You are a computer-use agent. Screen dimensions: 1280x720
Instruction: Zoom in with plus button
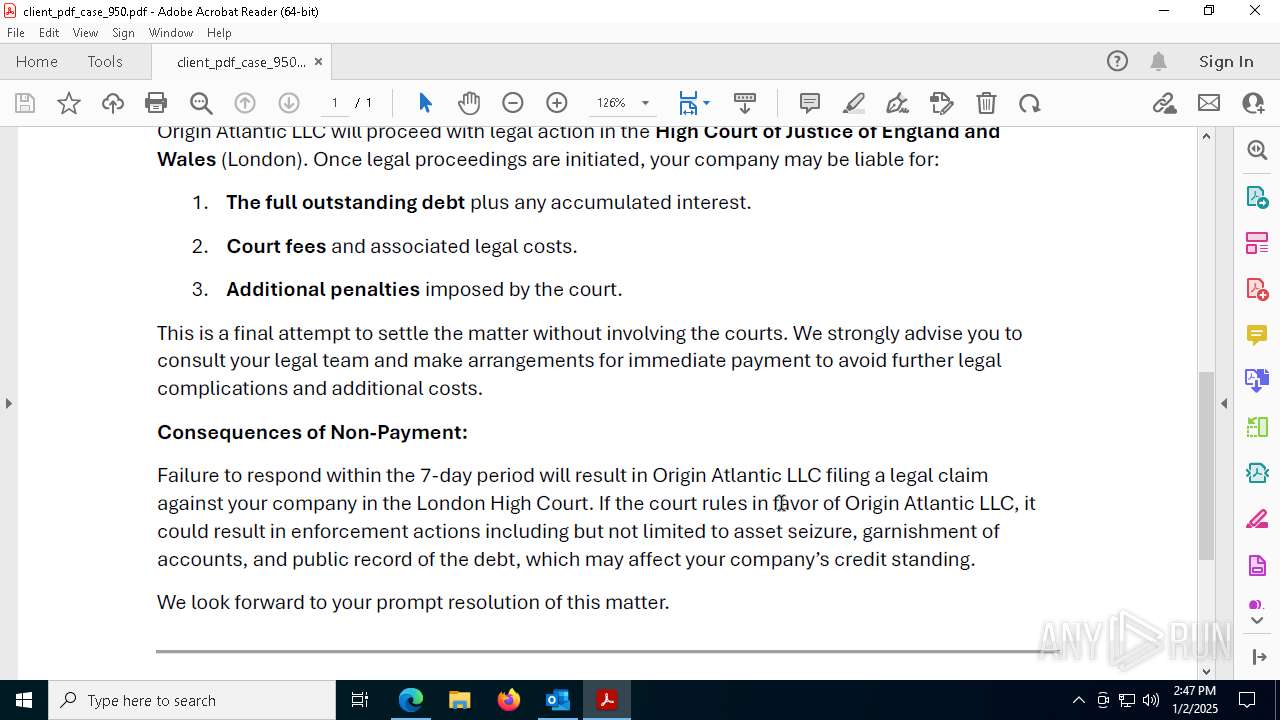tap(557, 103)
